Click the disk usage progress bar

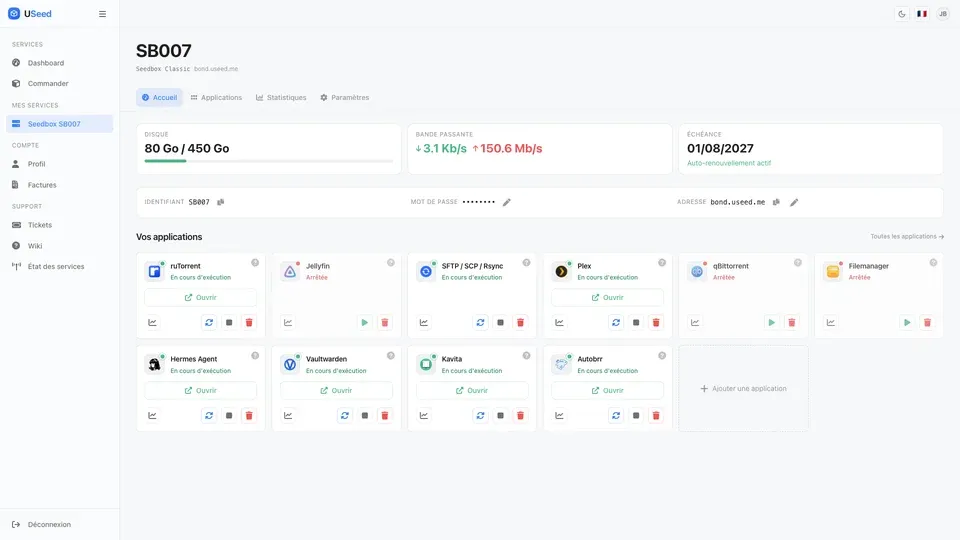click(269, 161)
